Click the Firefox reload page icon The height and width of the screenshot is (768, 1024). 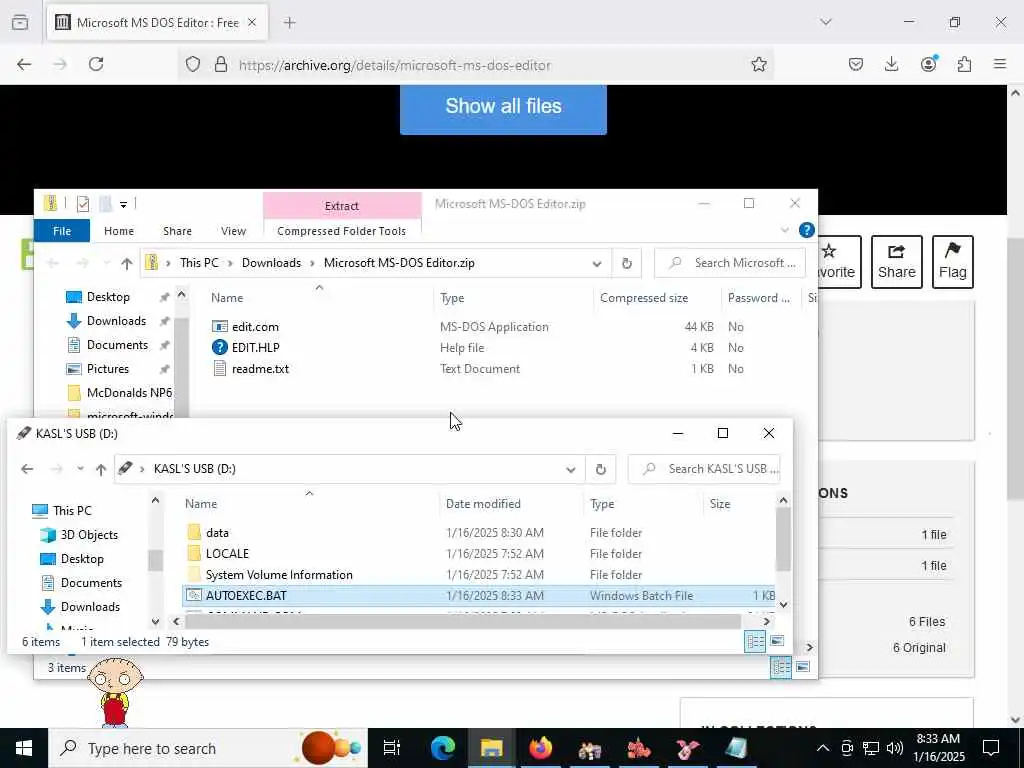click(96, 64)
